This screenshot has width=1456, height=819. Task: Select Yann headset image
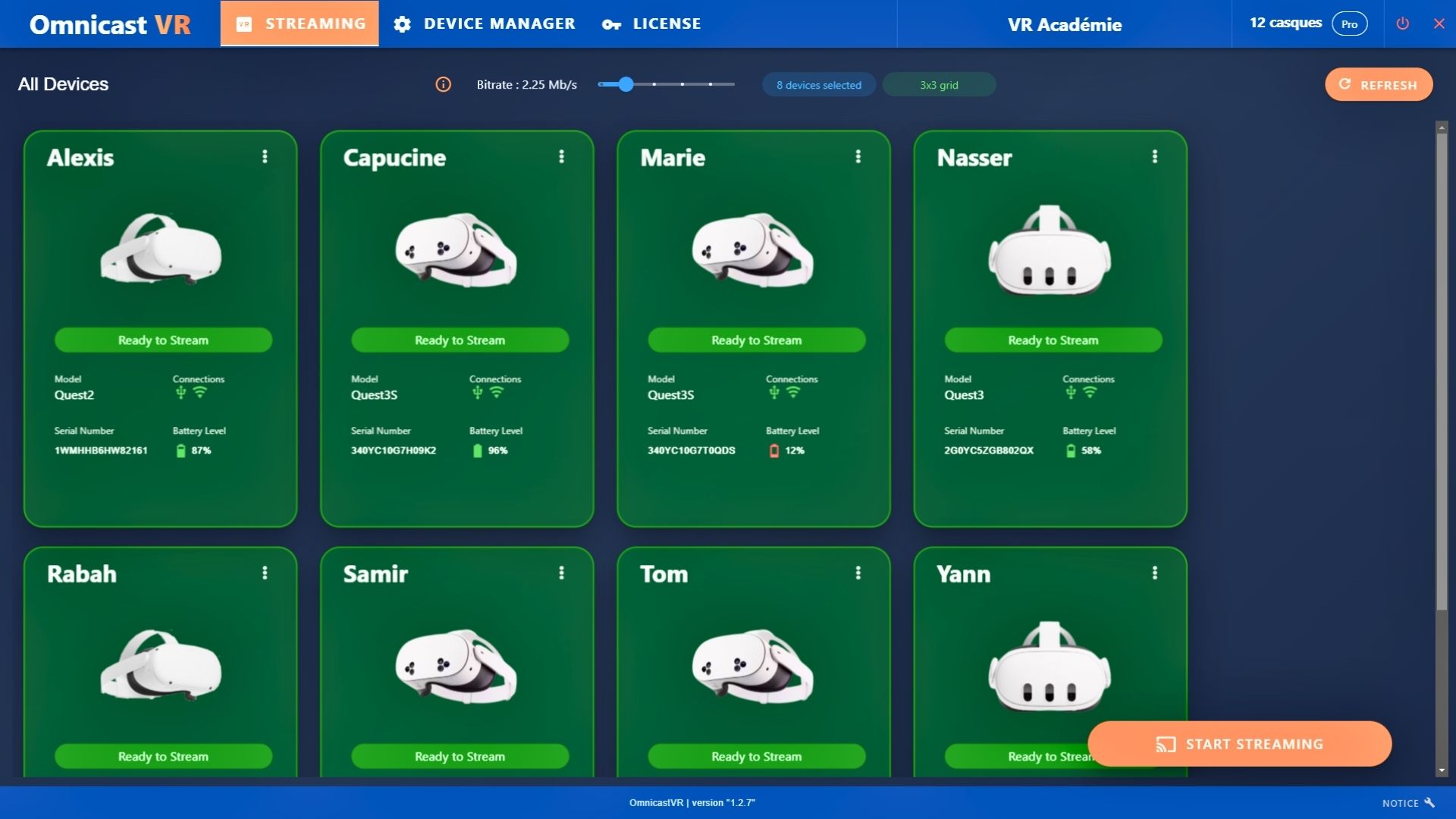point(1050,666)
